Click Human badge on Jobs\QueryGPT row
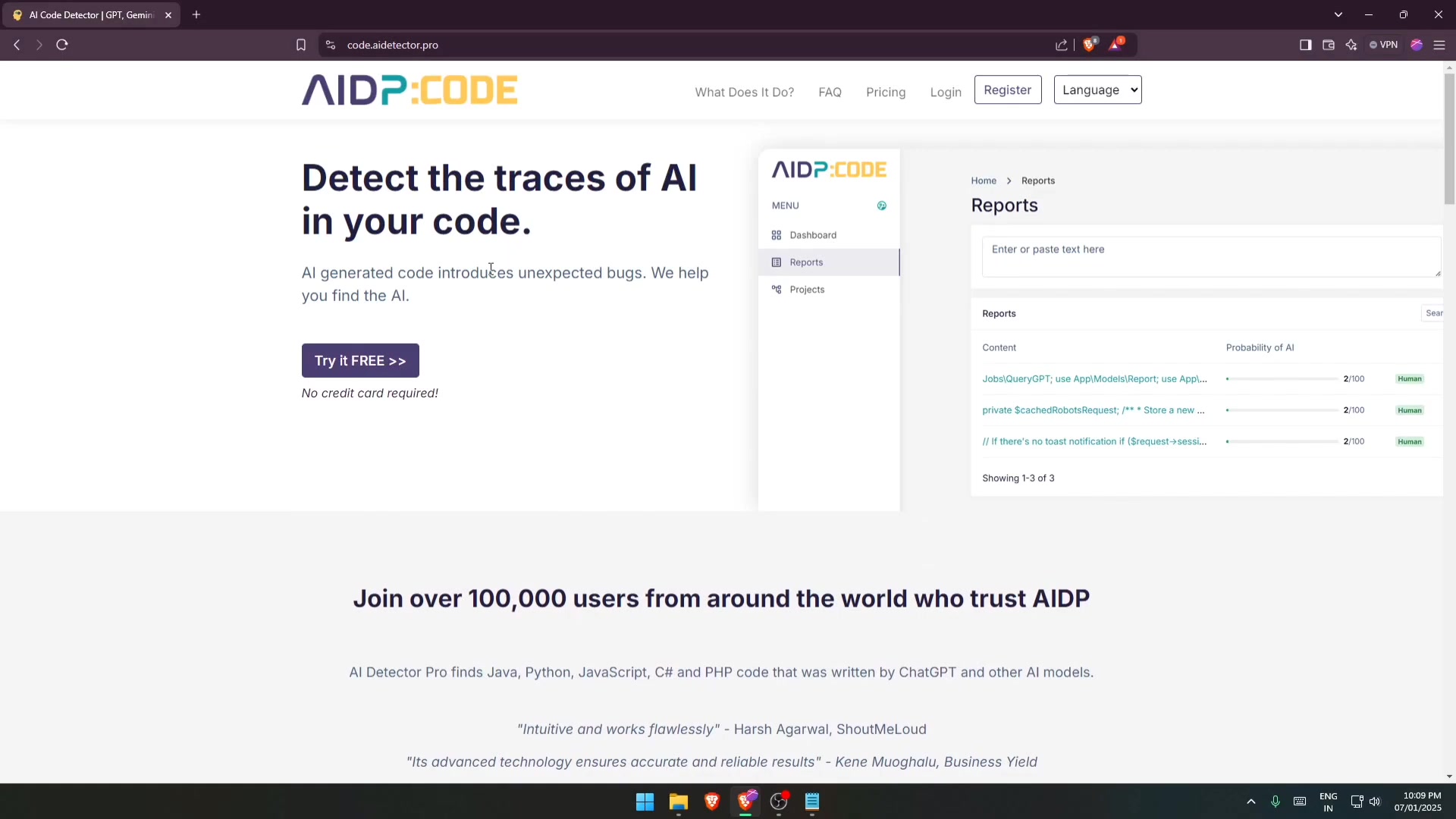Image resolution: width=1456 pixels, height=819 pixels. [1410, 378]
